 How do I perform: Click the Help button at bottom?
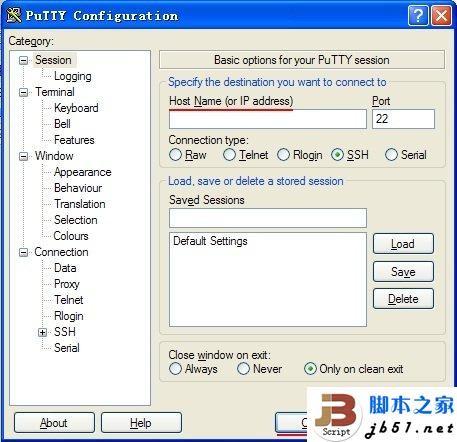pos(141,423)
